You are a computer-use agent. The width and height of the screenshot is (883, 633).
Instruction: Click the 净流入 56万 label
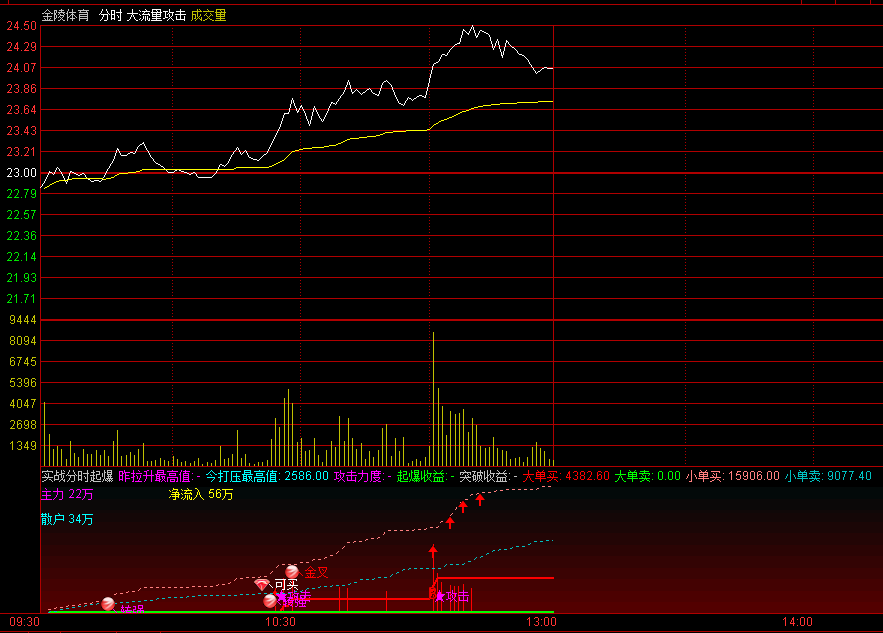tap(201, 494)
